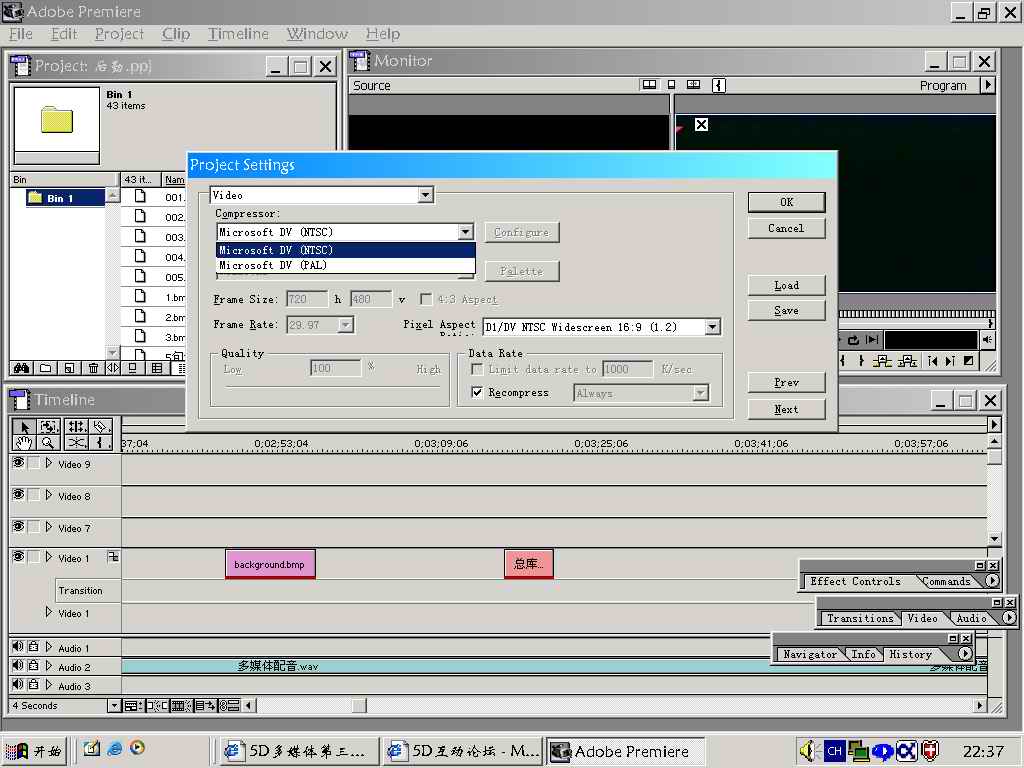1024x768 pixels.
Task: Toggle visibility eye of Video 7 track
Action: (18, 526)
